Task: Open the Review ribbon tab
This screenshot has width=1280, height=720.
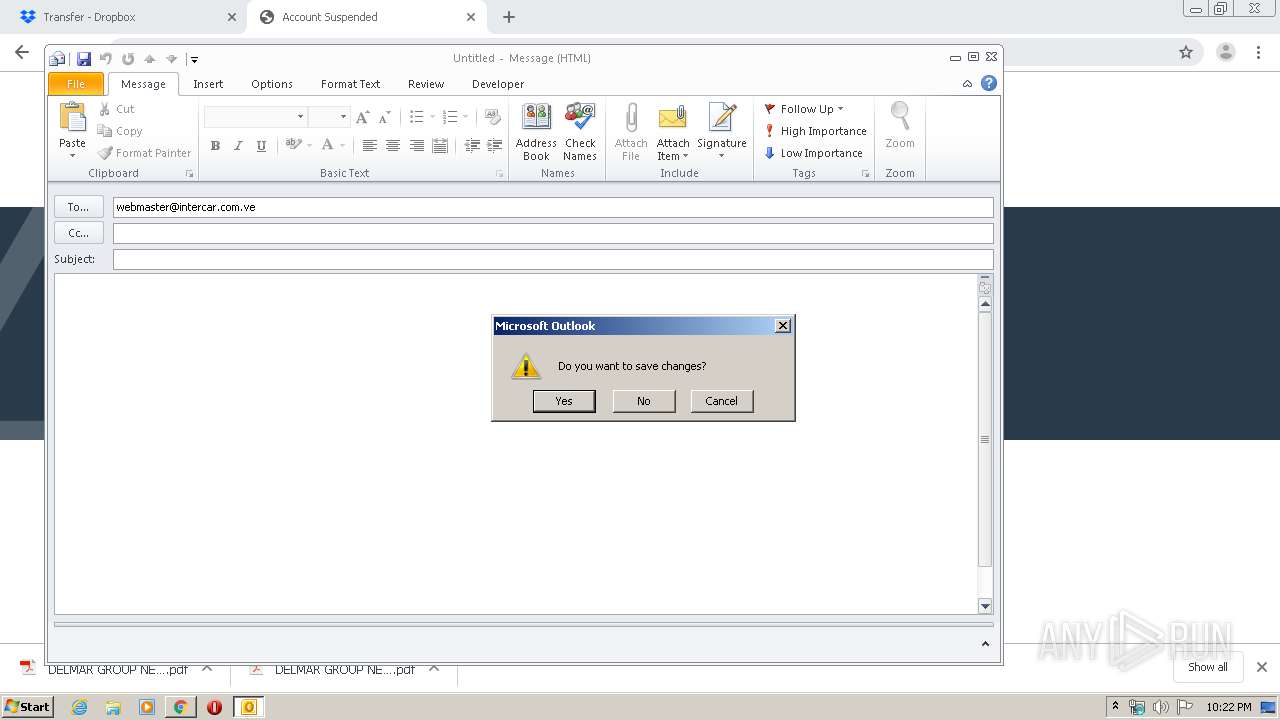Action: pos(426,84)
